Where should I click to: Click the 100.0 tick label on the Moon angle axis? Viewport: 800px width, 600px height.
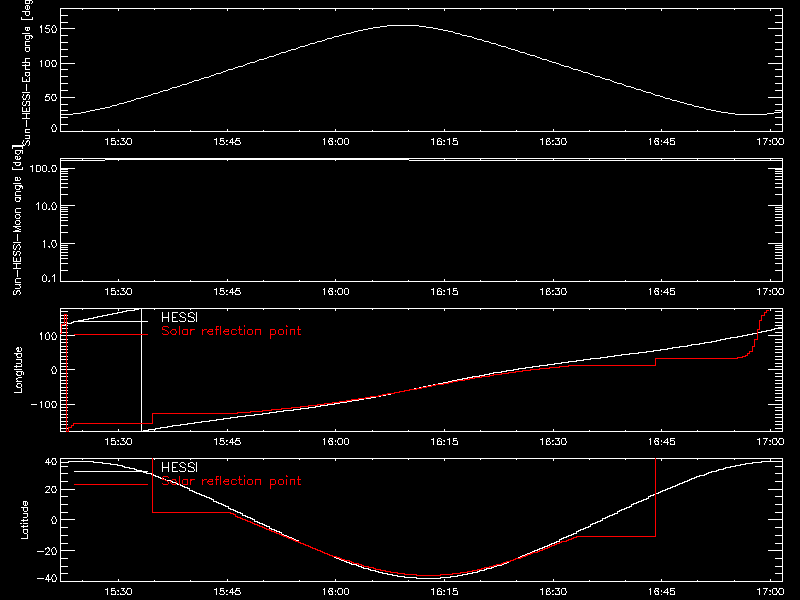[44, 169]
